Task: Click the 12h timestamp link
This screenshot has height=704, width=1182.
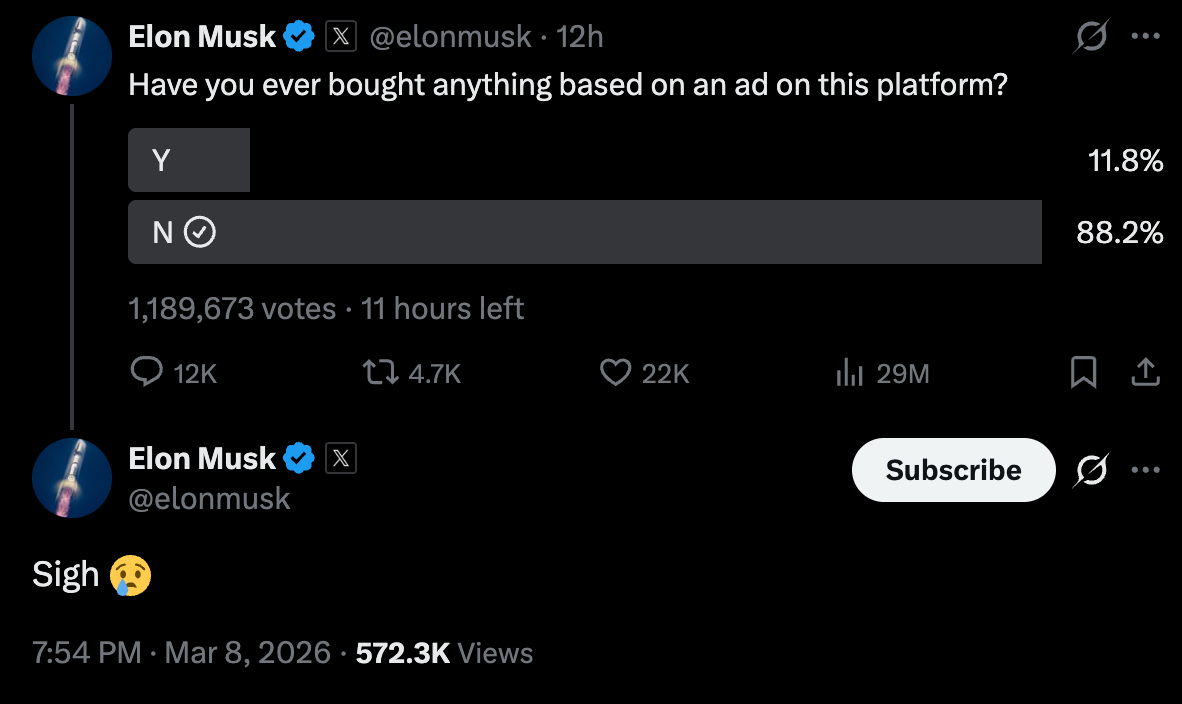Action: click(x=581, y=37)
